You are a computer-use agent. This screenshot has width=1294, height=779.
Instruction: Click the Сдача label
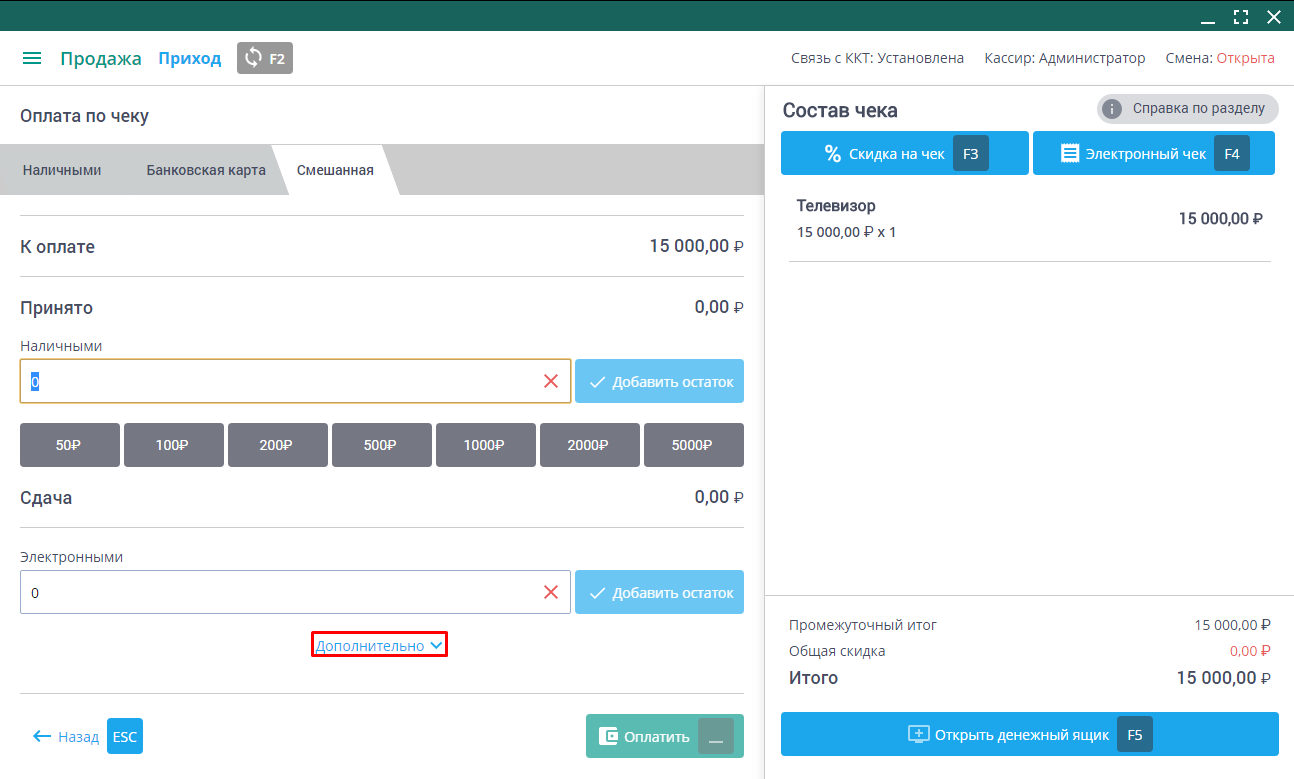(x=46, y=497)
